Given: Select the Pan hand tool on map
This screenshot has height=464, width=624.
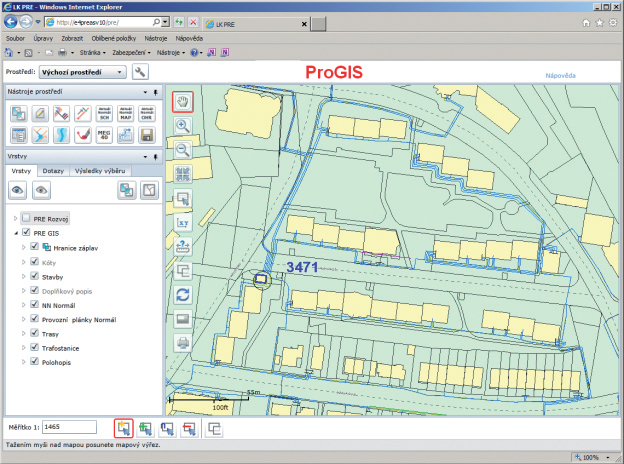Looking at the screenshot, I should (183, 102).
